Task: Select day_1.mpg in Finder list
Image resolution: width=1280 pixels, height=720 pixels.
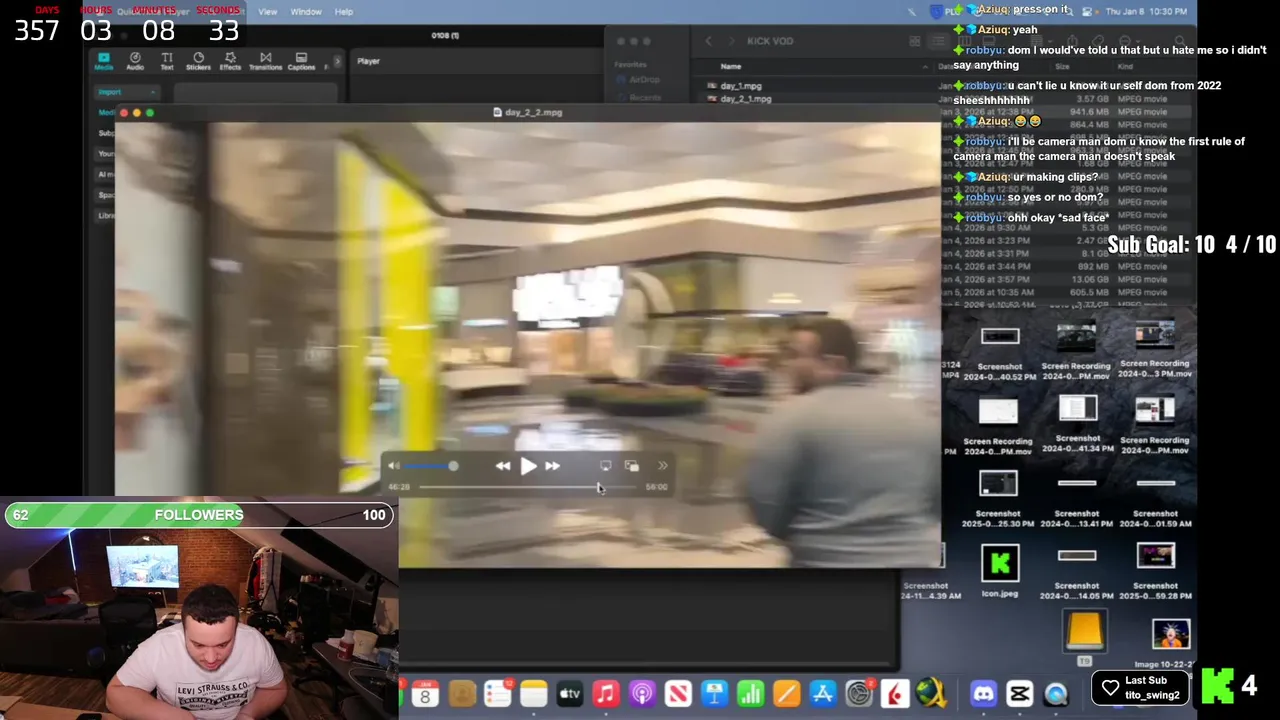Action: (741, 86)
